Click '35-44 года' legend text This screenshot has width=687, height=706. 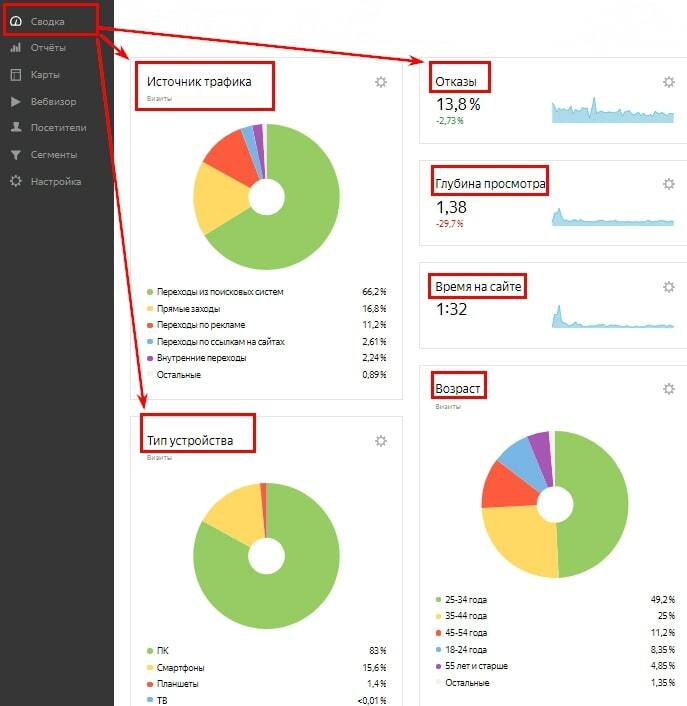coord(466,616)
